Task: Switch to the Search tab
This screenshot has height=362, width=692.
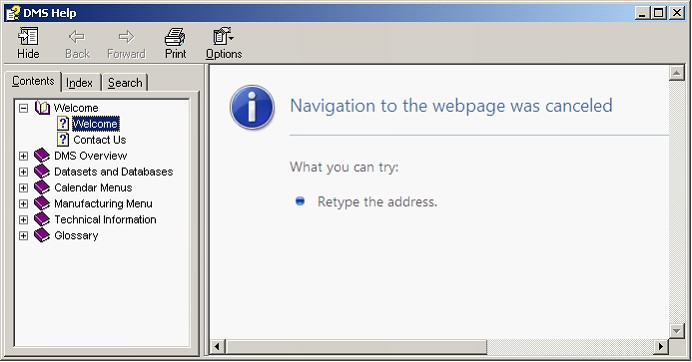Action: (x=125, y=83)
